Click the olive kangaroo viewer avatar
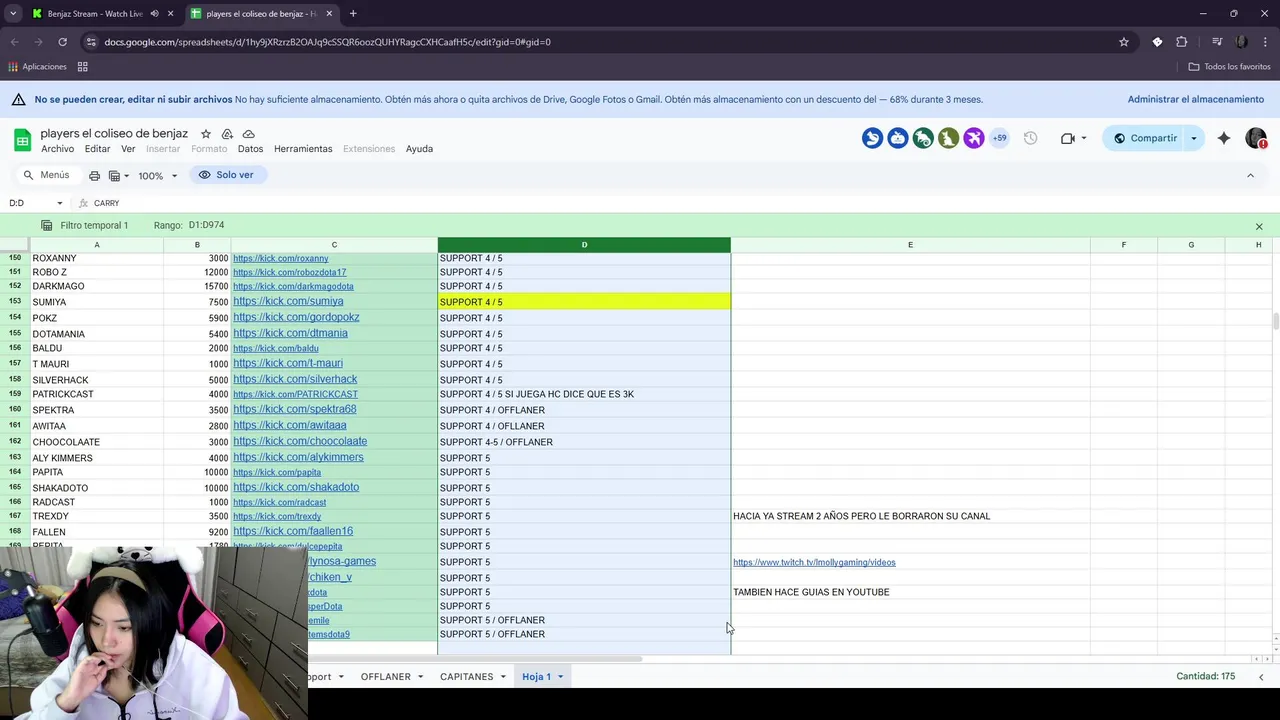 point(948,138)
